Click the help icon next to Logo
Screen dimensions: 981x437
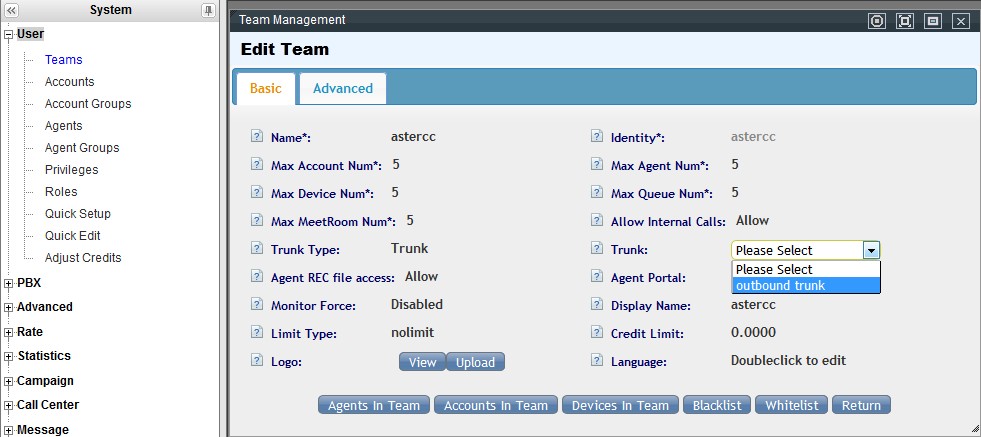click(x=256, y=361)
